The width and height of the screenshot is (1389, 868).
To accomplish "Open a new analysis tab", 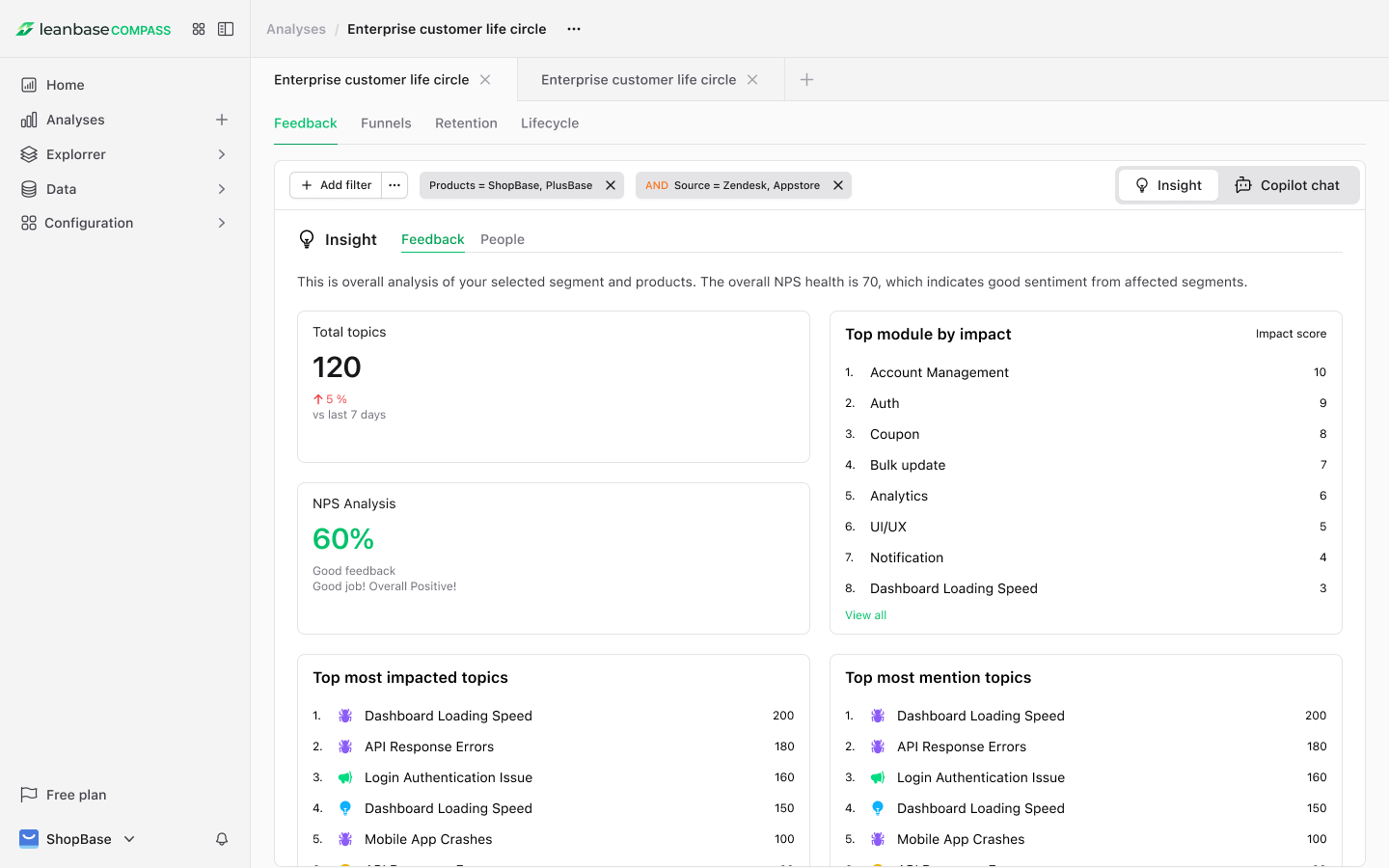I will pyautogui.click(x=807, y=80).
